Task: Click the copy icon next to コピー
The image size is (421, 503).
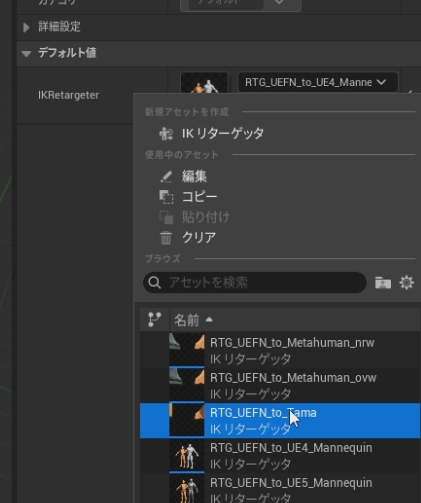Action: tap(166, 197)
